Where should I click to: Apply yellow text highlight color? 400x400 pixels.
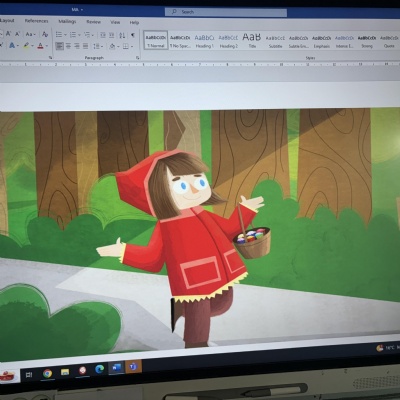(x=26, y=46)
